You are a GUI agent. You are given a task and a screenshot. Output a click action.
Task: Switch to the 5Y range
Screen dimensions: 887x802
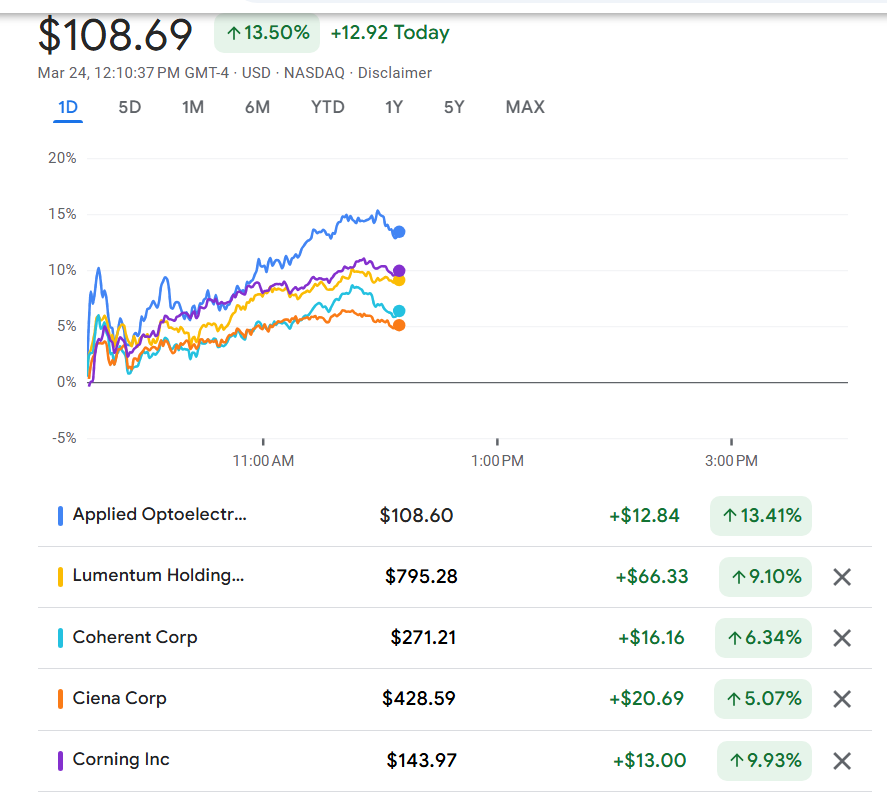click(454, 107)
